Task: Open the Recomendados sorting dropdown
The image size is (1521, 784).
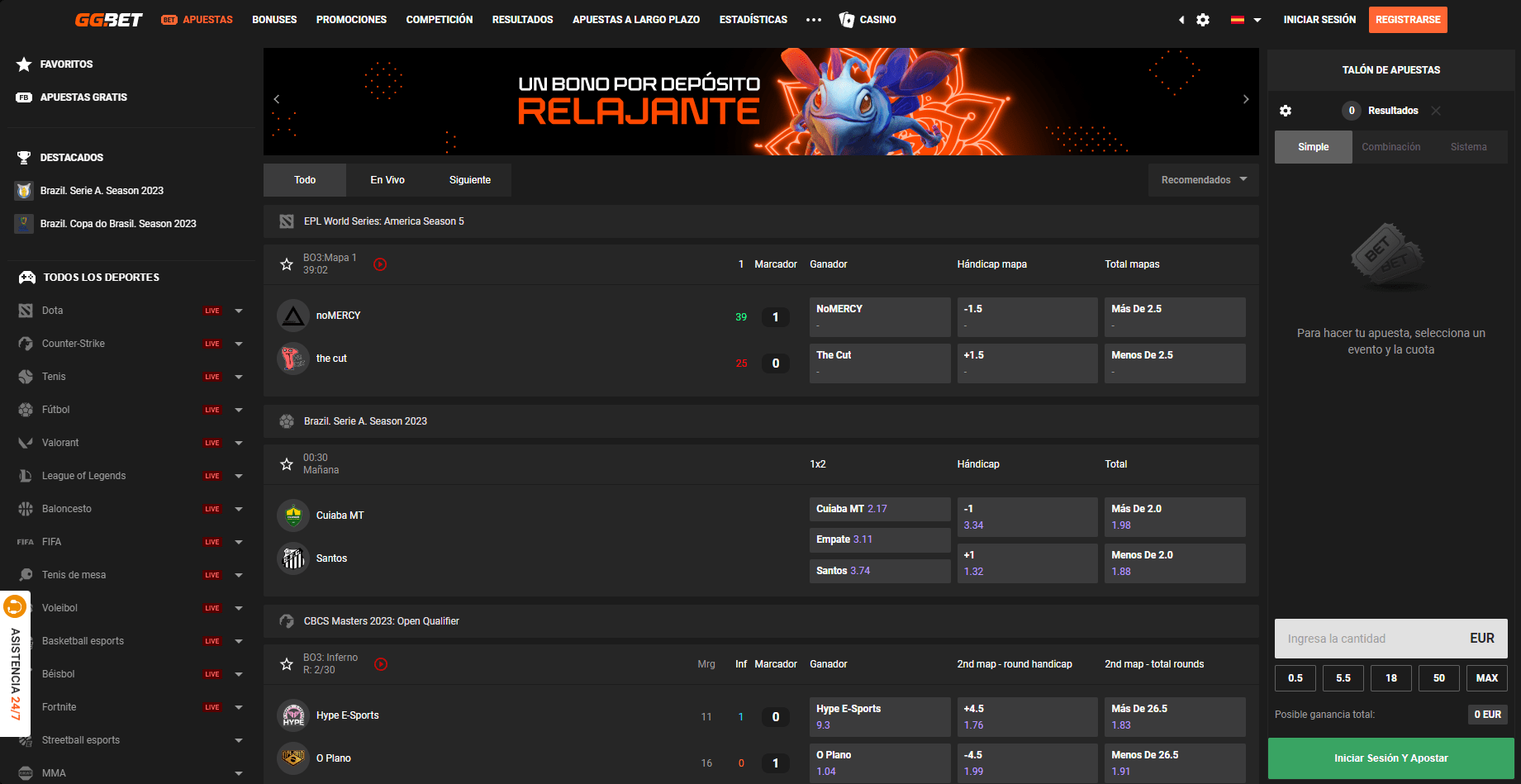Action: pyautogui.click(x=1203, y=180)
